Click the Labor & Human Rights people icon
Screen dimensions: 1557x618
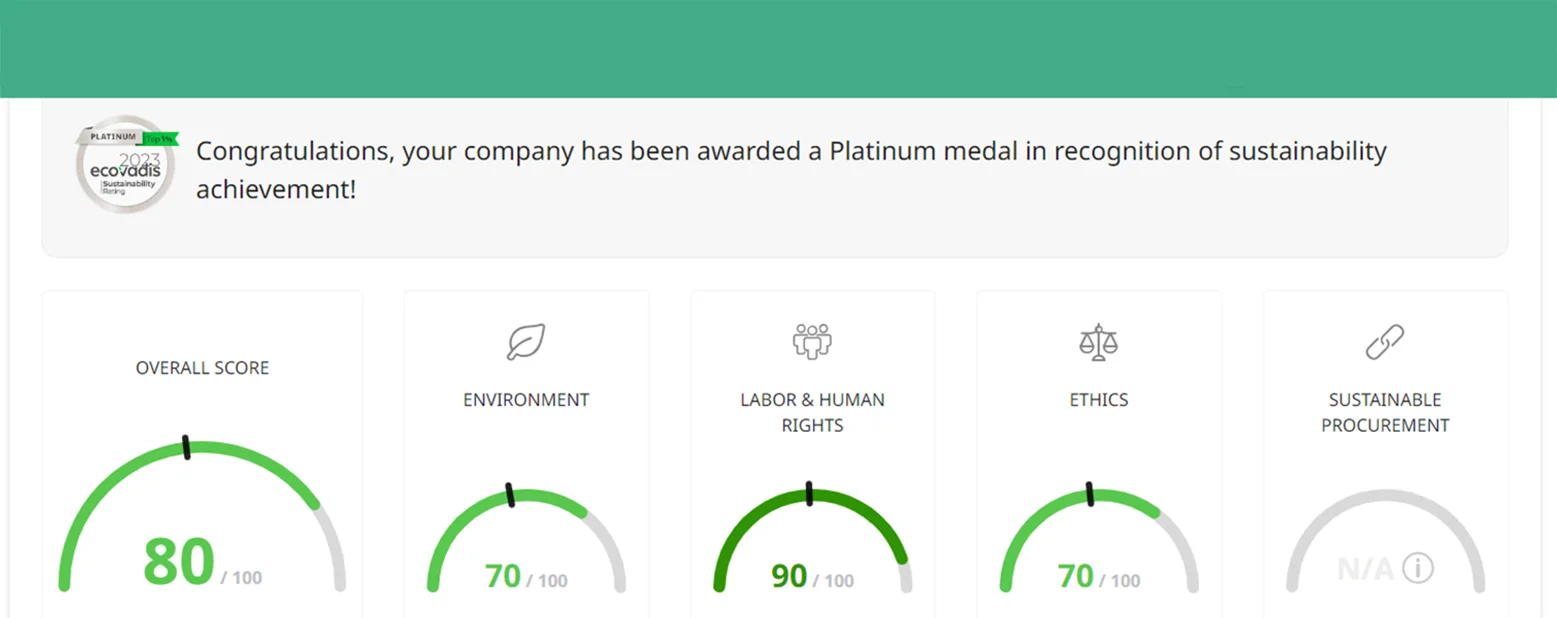pos(812,341)
